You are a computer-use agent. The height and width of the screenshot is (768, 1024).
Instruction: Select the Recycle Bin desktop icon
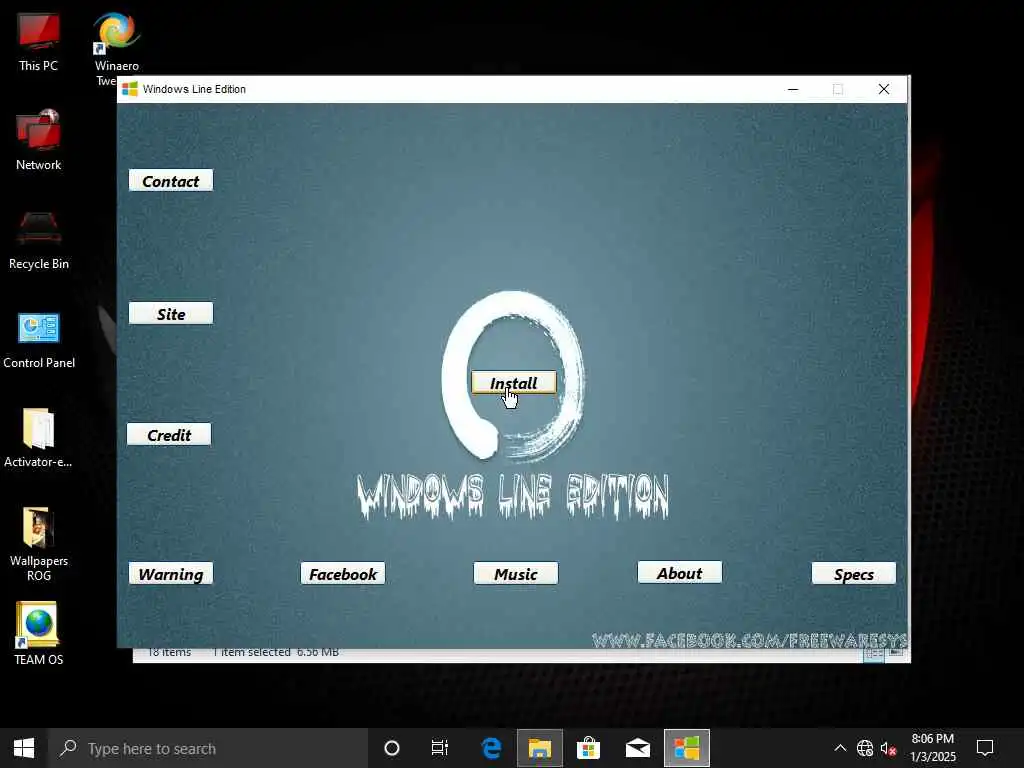39,240
